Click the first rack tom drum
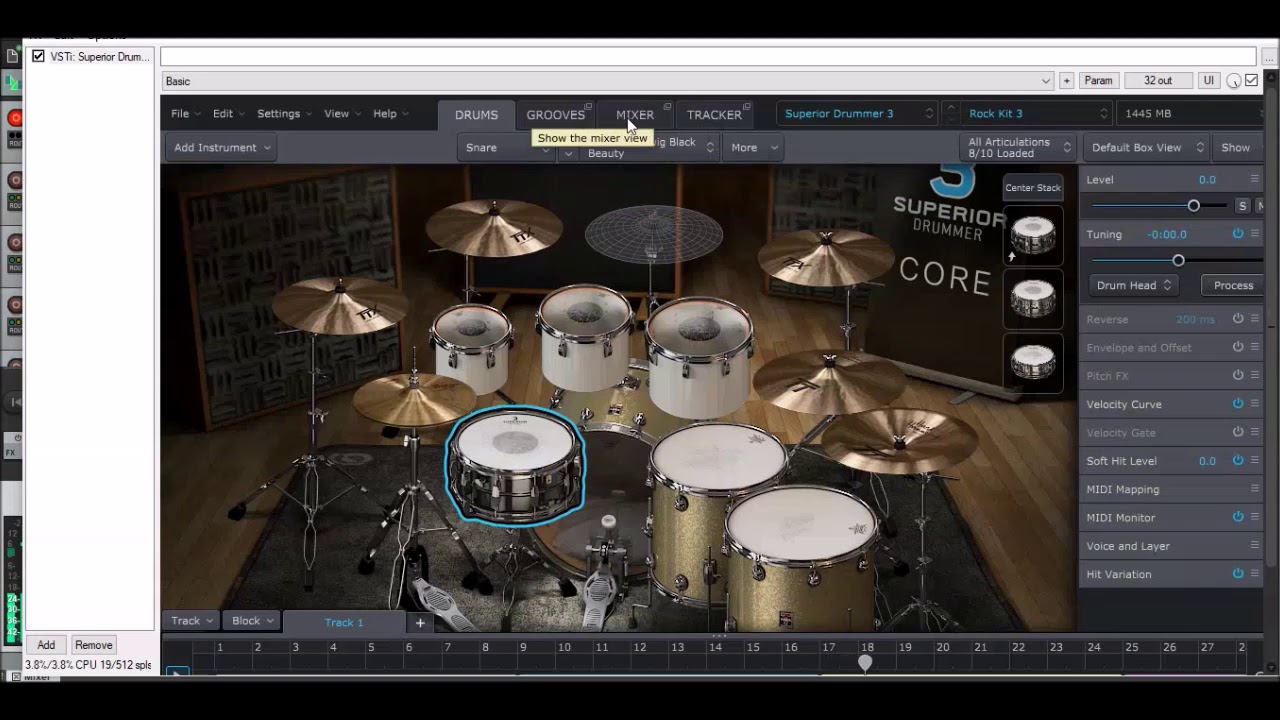Image resolution: width=1280 pixels, height=720 pixels. pos(472,346)
